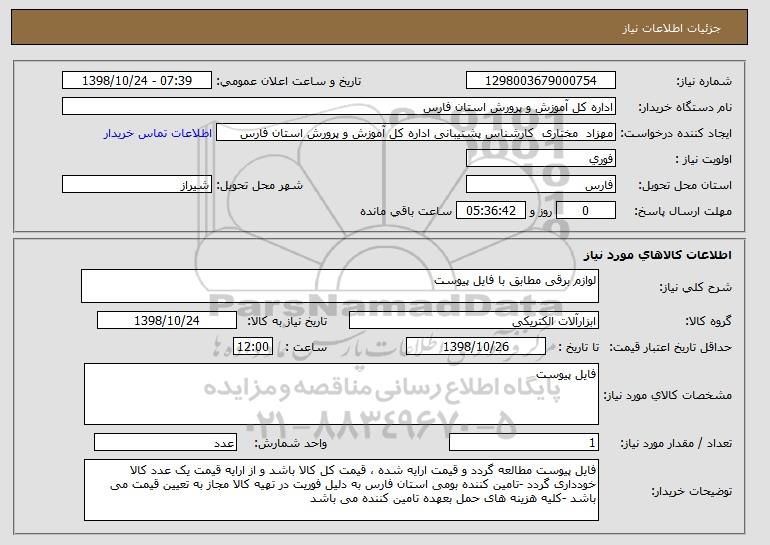This screenshot has height=545, width=770.
Task: Click the حداقل تاریخ اعتبار قیمت label
Action: (x=670, y=347)
